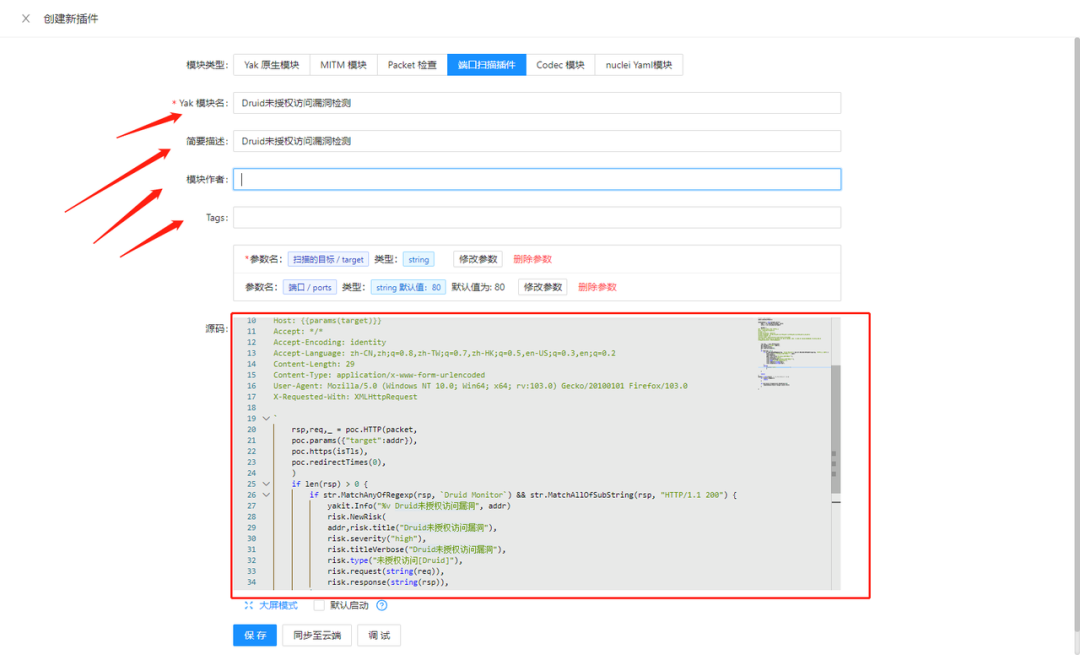This screenshot has width=1080, height=655.
Task: Select MITM 模块 module type
Action: 343,65
